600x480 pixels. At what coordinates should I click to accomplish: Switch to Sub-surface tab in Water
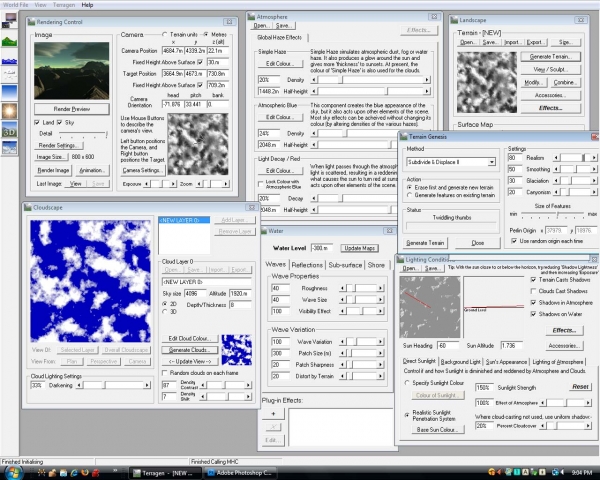[345, 265]
